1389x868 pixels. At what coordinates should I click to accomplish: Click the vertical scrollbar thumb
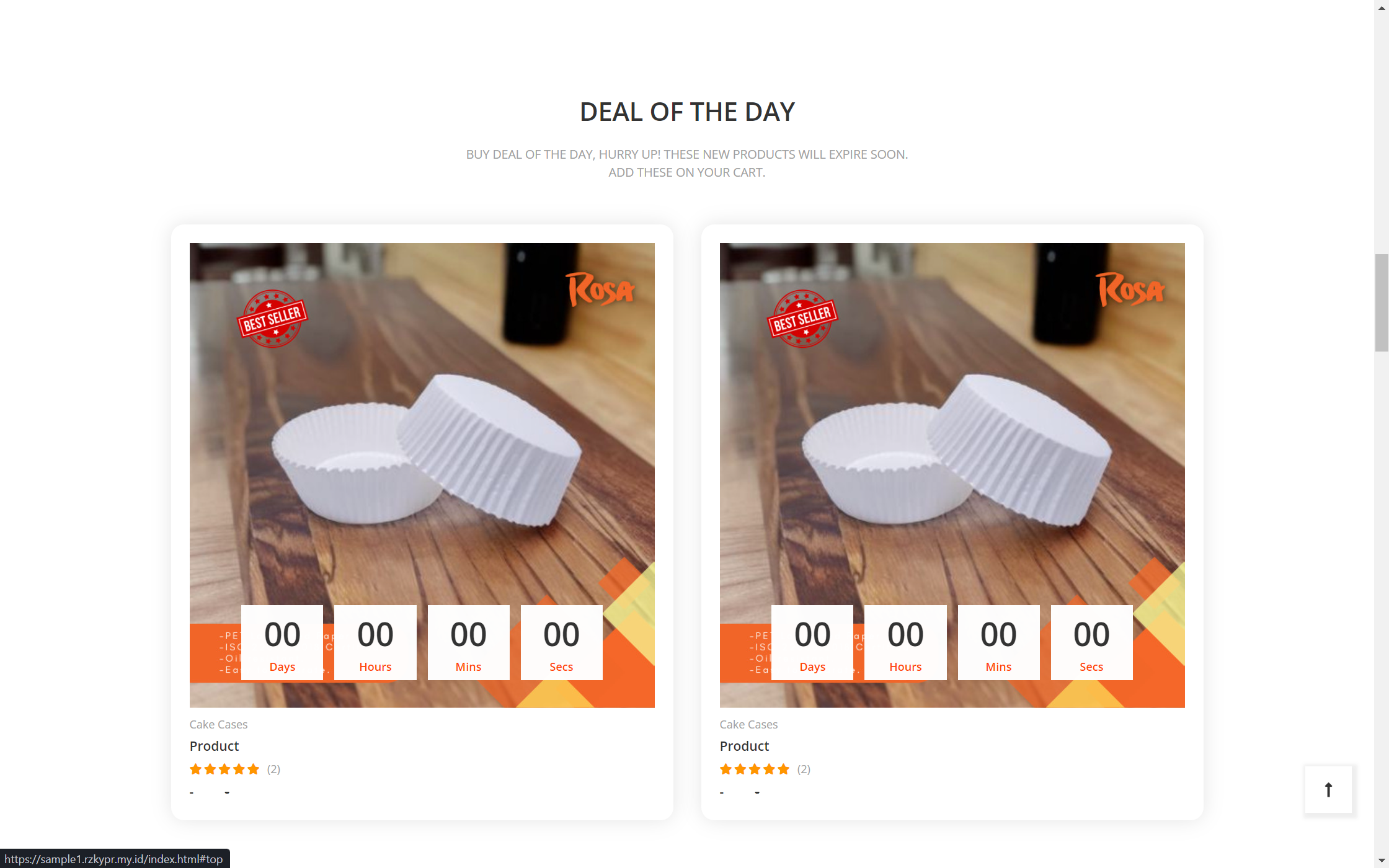click(x=1382, y=303)
